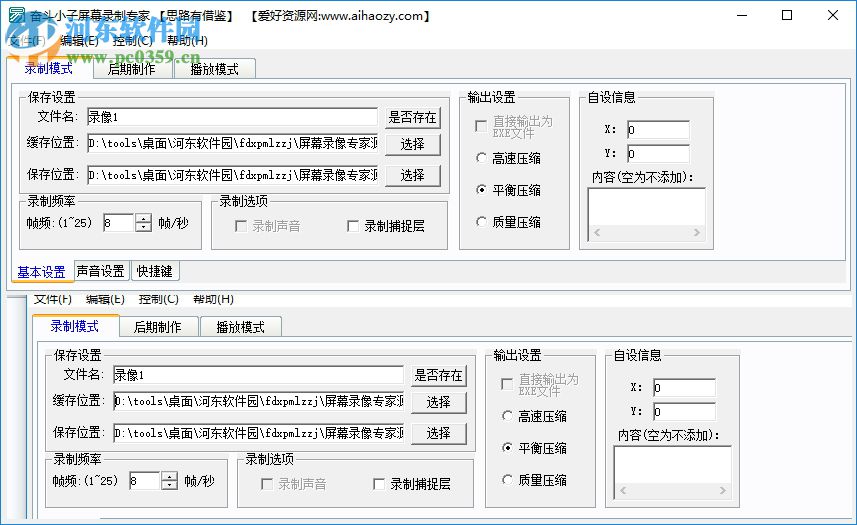Click the upper 帧频 value field
857x525 pixels.
[x=119, y=223]
